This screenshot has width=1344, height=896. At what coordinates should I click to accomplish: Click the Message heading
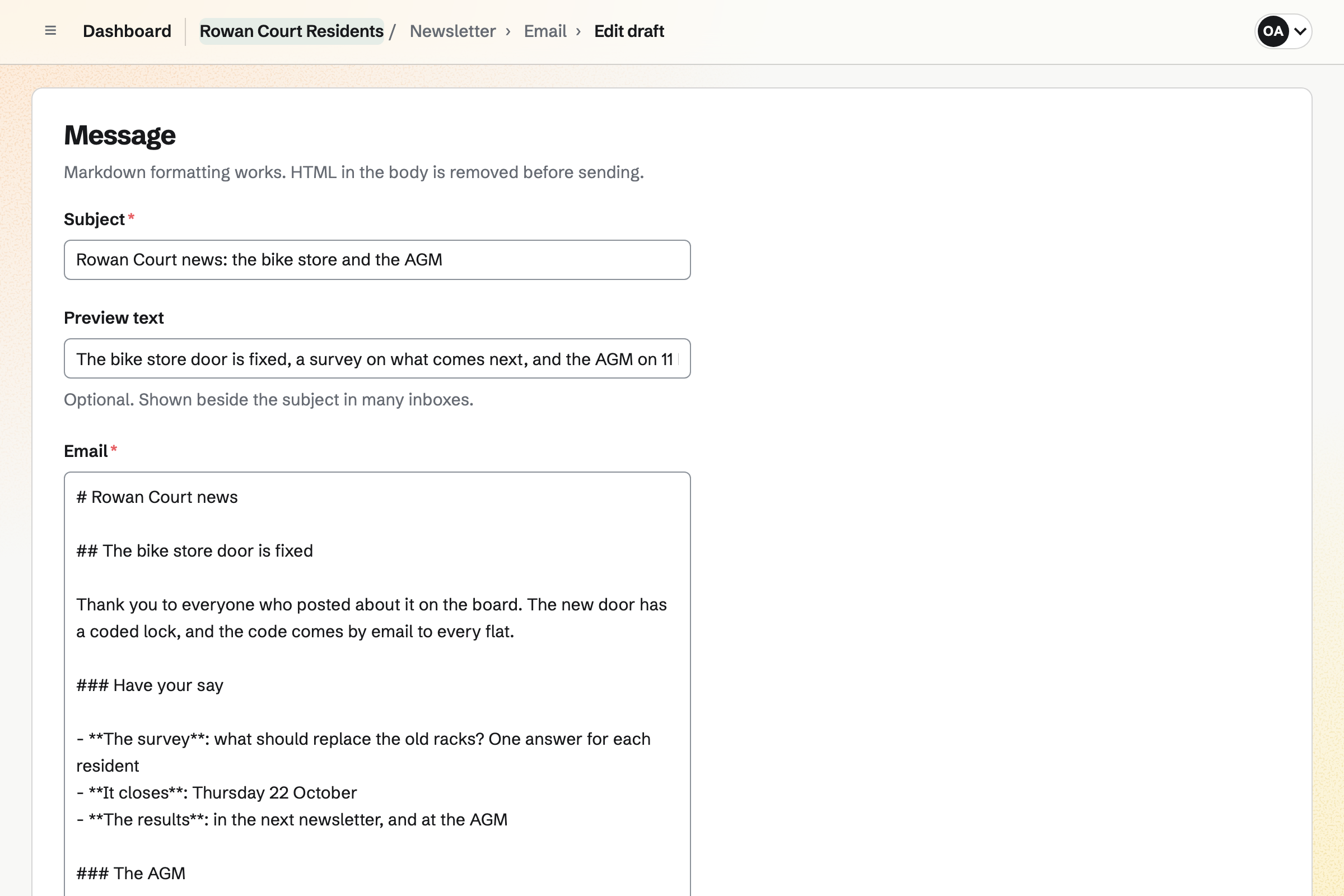119,136
